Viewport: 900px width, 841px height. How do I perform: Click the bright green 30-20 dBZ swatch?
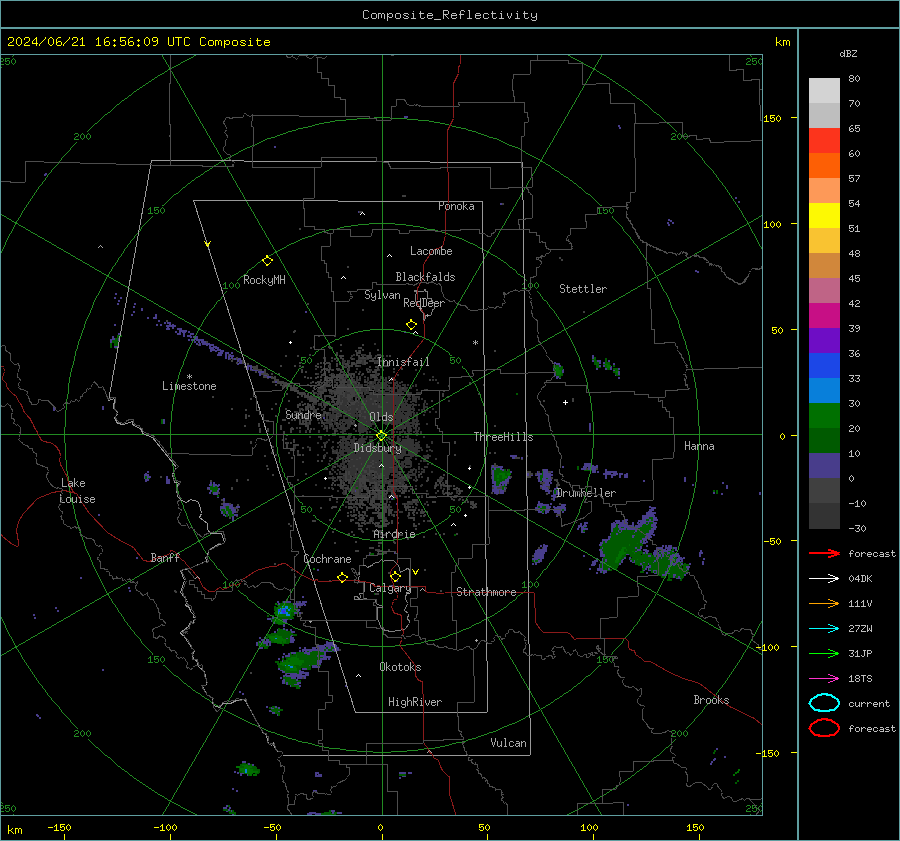824,416
